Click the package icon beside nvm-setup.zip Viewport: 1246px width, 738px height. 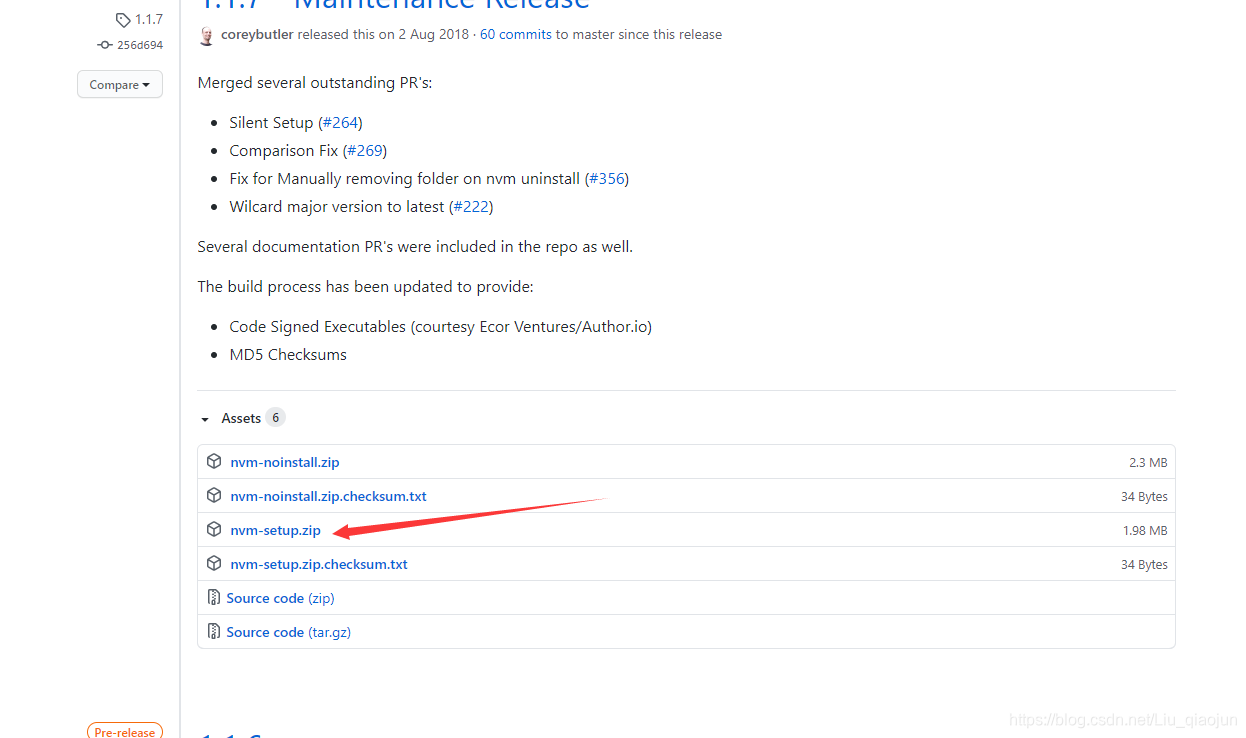(214, 529)
